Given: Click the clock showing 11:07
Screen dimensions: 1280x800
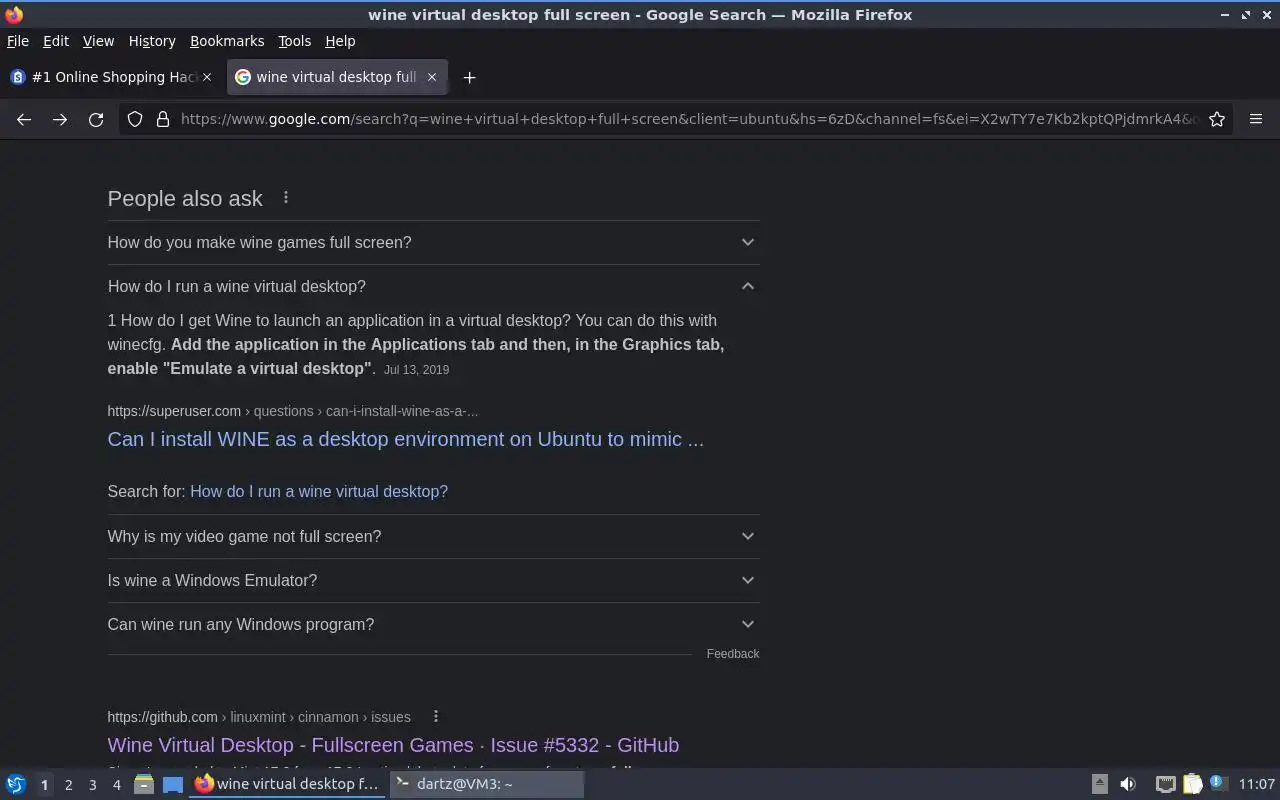Looking at the screenshot, I should (1257, 784).
